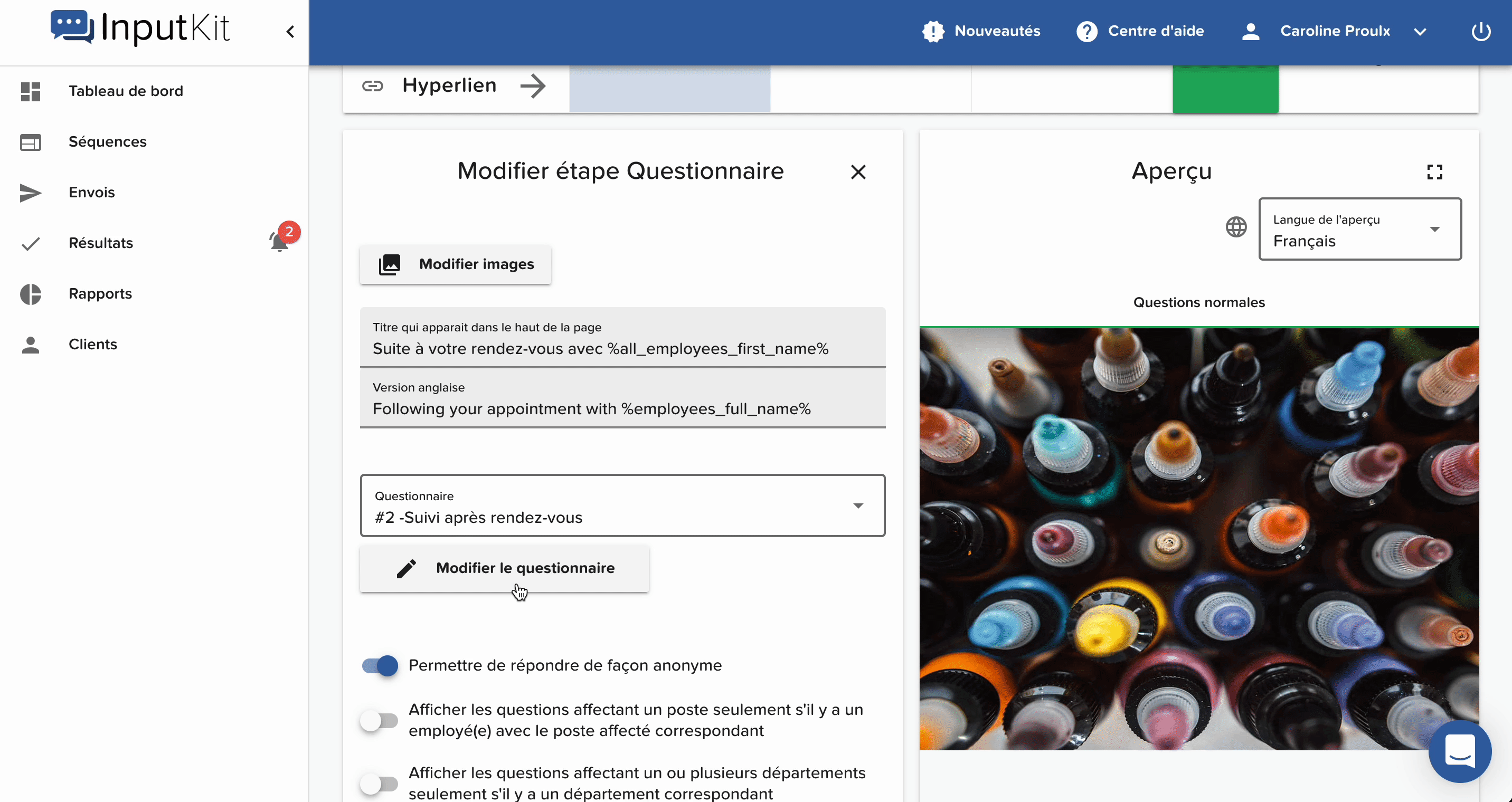Click the globe language icon

[1236, 227]
